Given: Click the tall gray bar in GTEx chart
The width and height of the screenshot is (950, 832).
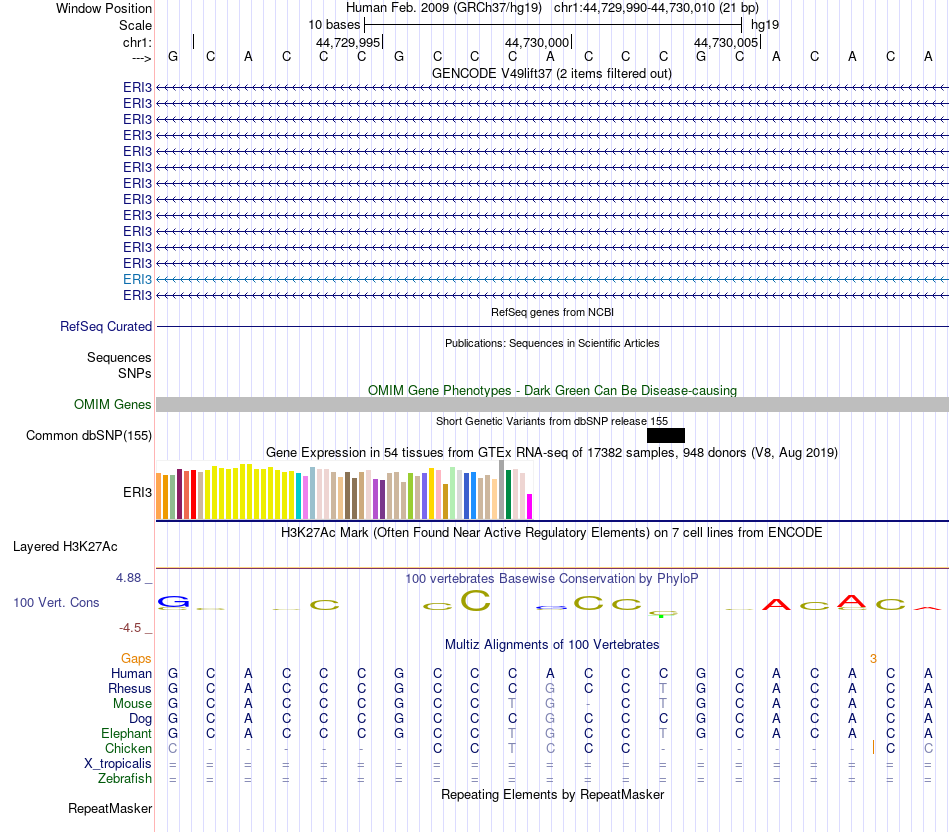Looking at the screenshot, I should [501, 490].
